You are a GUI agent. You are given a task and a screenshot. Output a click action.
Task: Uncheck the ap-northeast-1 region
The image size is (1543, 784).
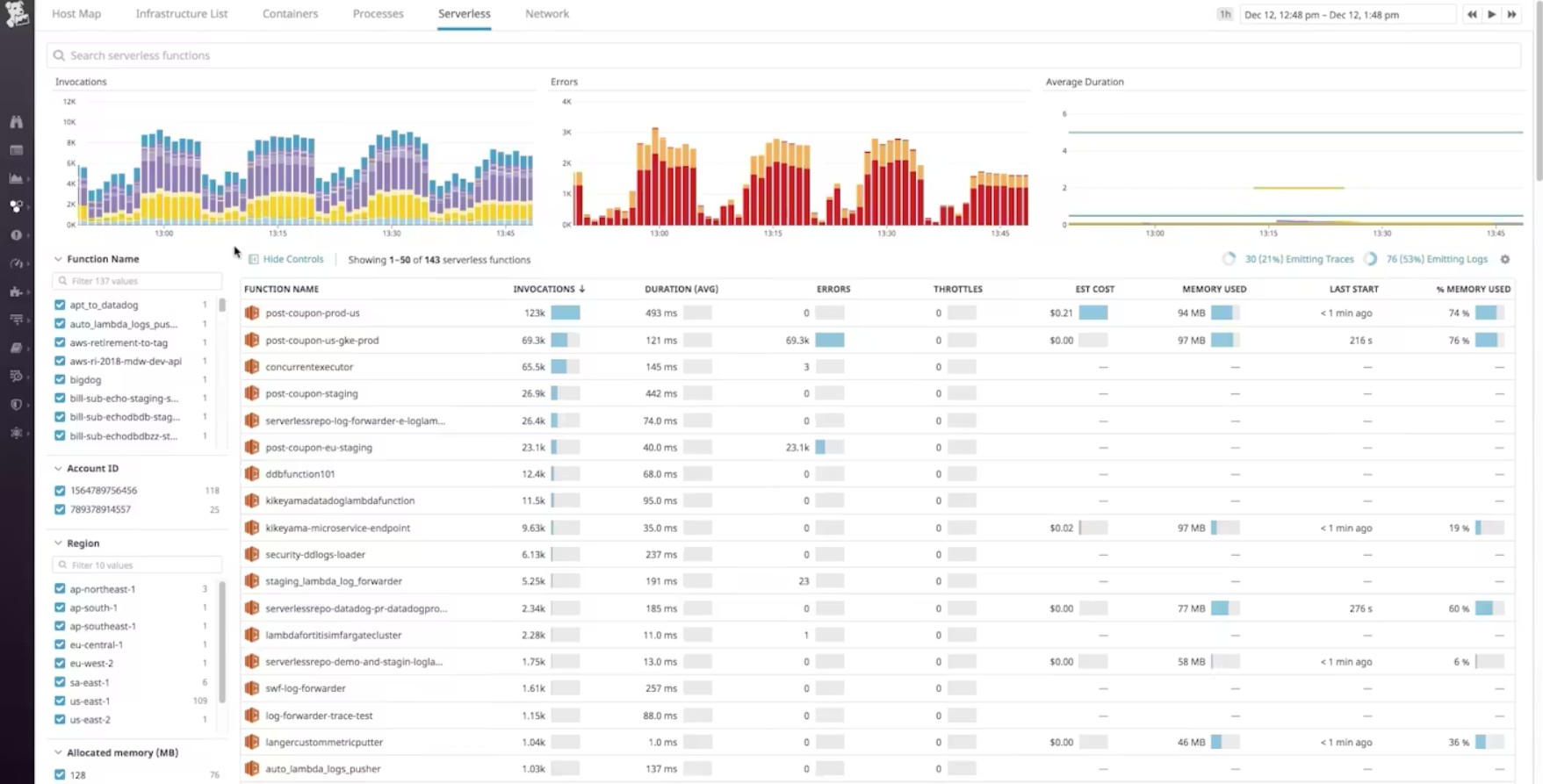click(60, 589)
